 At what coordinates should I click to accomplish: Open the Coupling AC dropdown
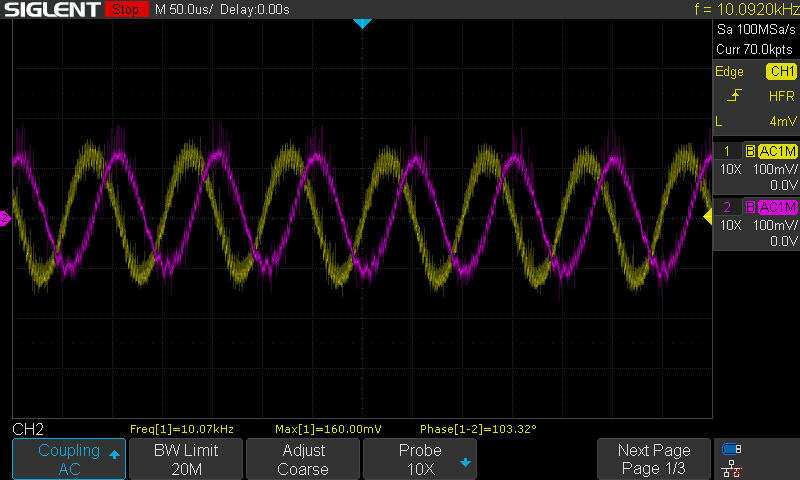point(69,459)
